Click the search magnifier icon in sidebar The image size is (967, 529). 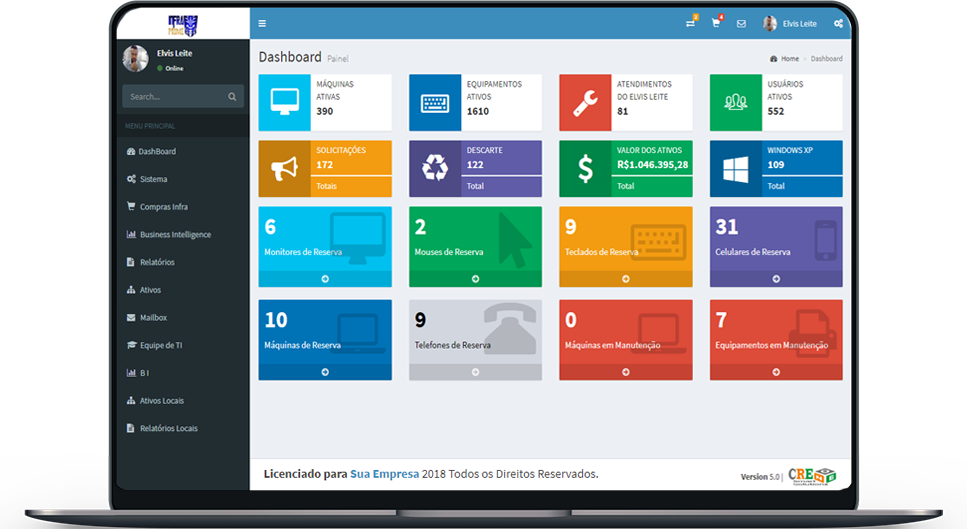pos(232,97)
